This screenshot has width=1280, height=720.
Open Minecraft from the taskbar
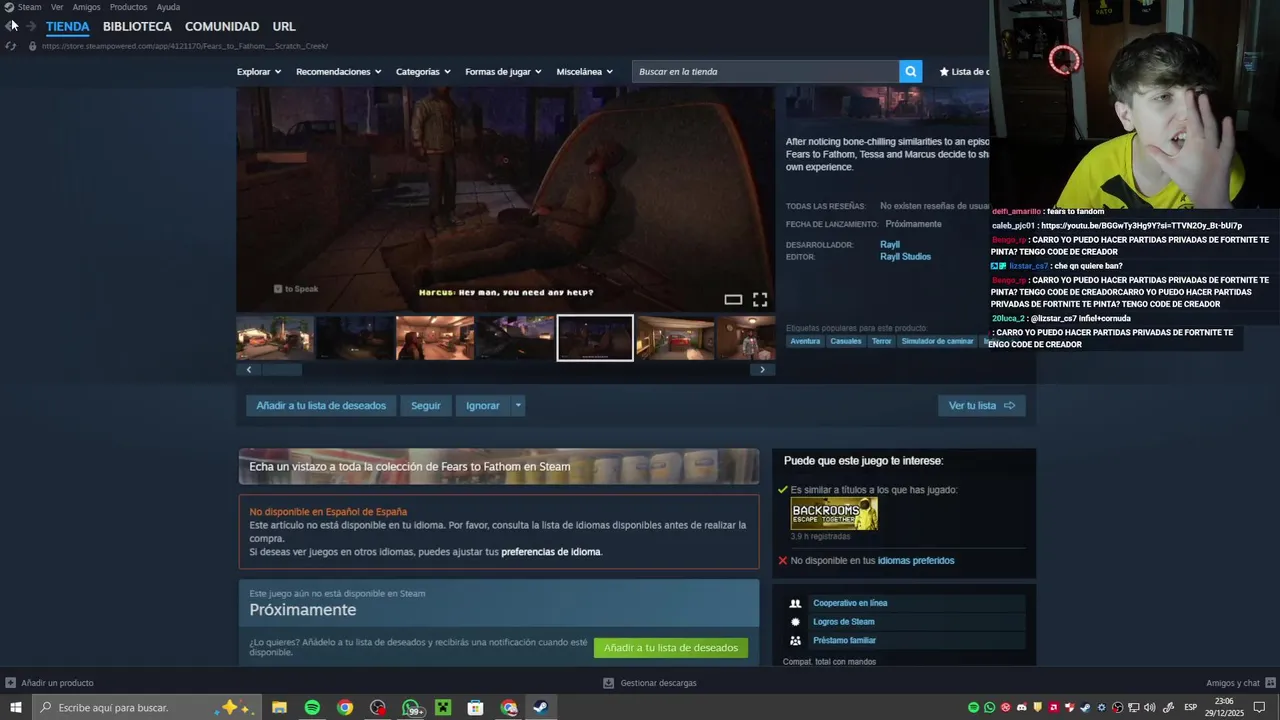(x=443, y=708)
